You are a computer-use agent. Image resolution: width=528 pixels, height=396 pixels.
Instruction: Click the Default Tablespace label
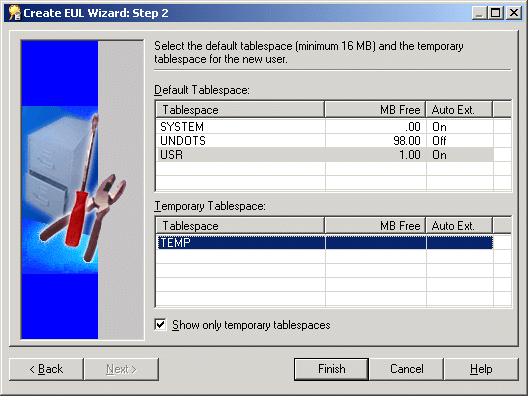pos(202,90)
